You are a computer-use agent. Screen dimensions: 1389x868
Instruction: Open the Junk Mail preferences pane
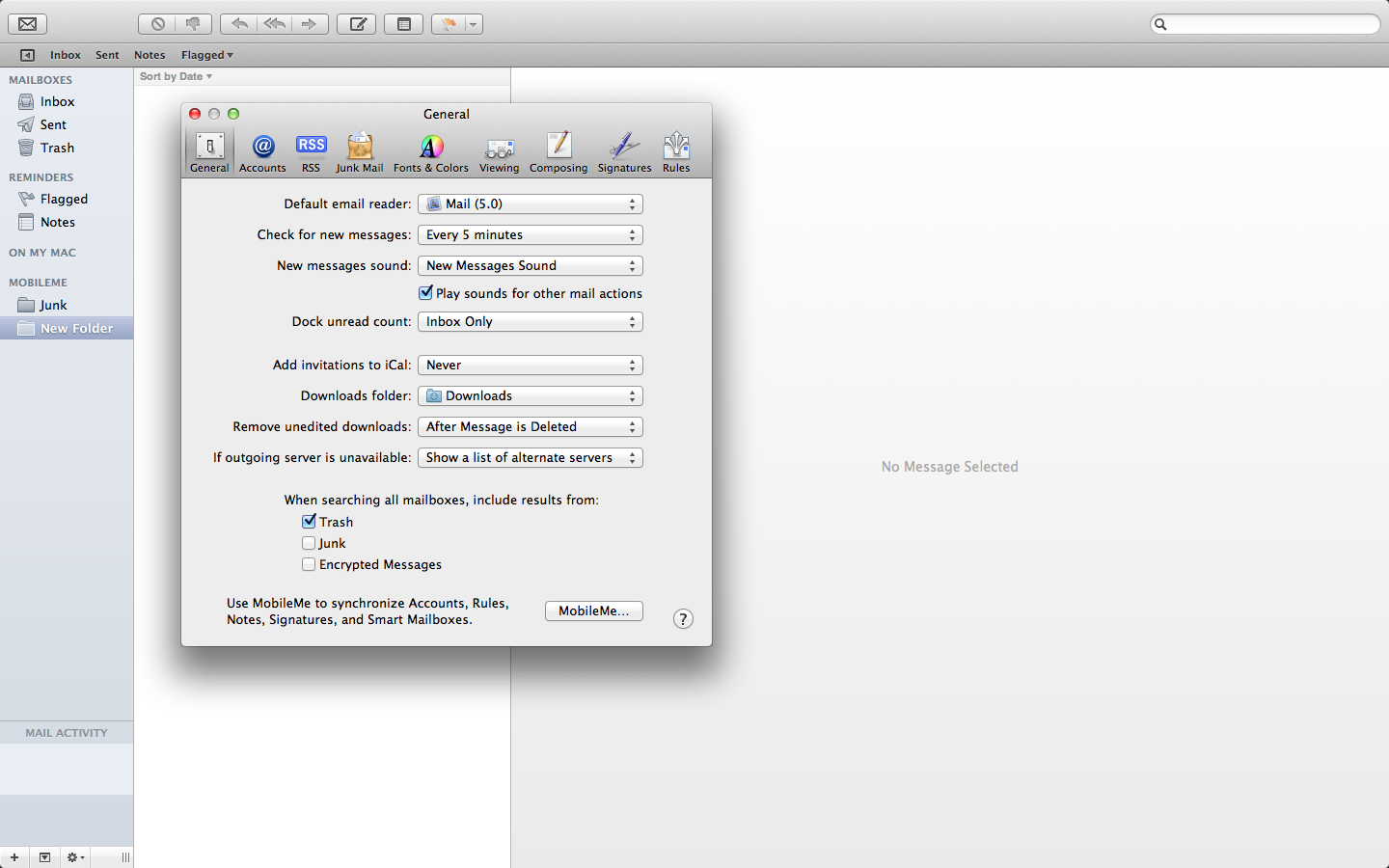click(360, 153)
